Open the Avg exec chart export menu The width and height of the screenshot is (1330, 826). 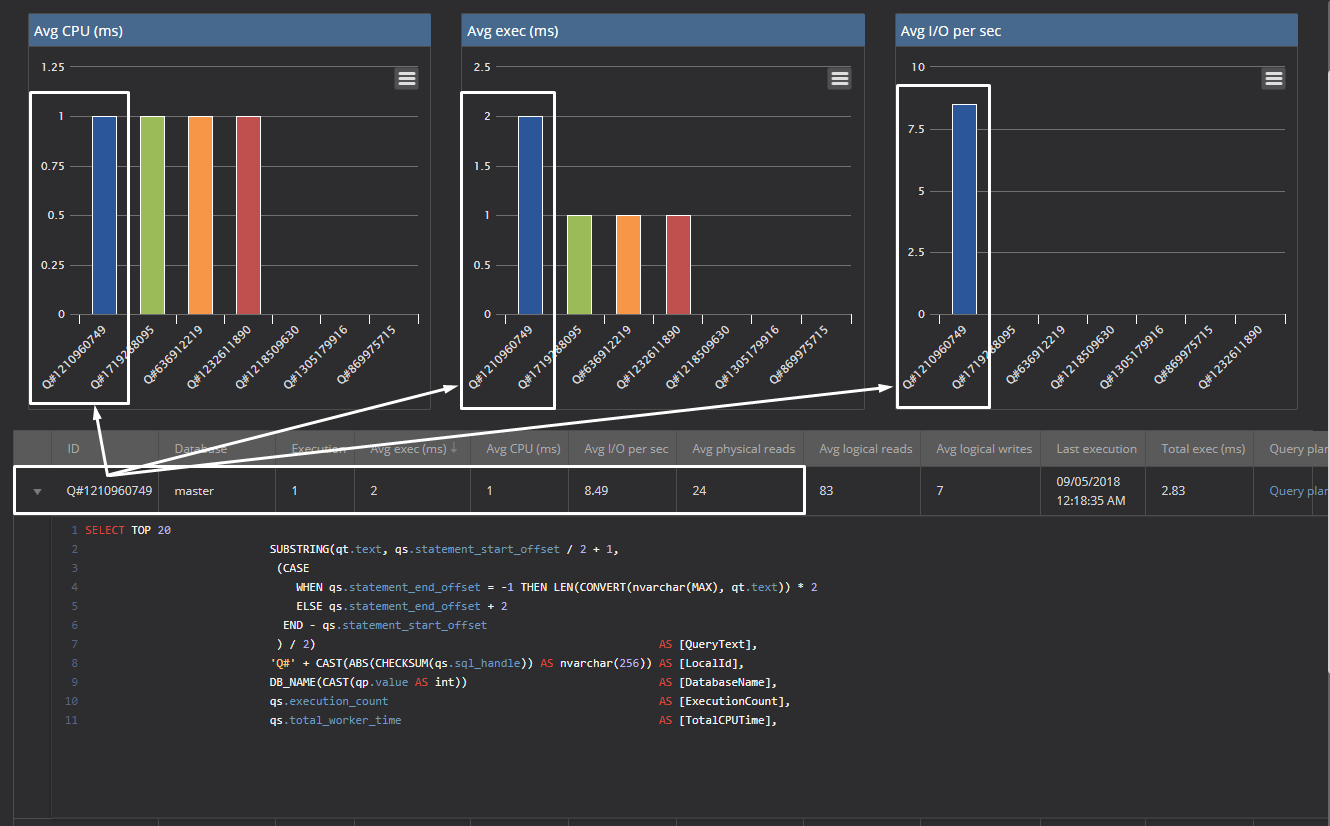[839, 77]
